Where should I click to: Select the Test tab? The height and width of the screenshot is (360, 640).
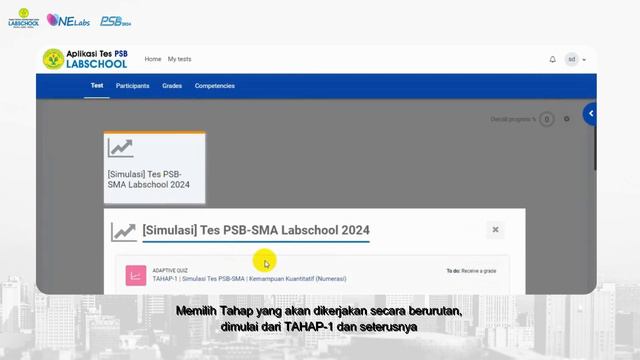click(x=97, y=86)
